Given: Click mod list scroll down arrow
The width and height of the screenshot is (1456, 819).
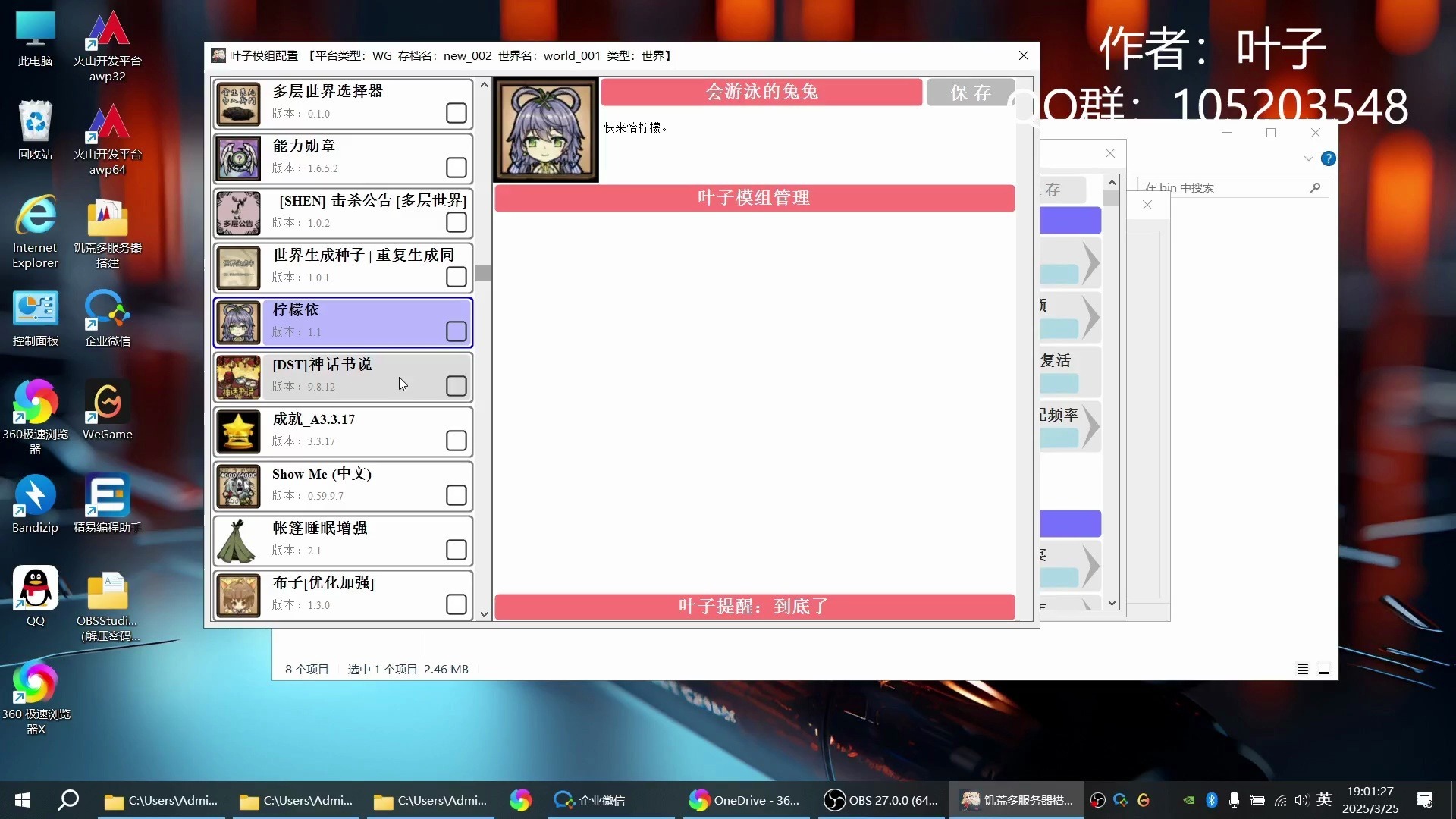Looking at the screenshot, I should click(484, 614).
